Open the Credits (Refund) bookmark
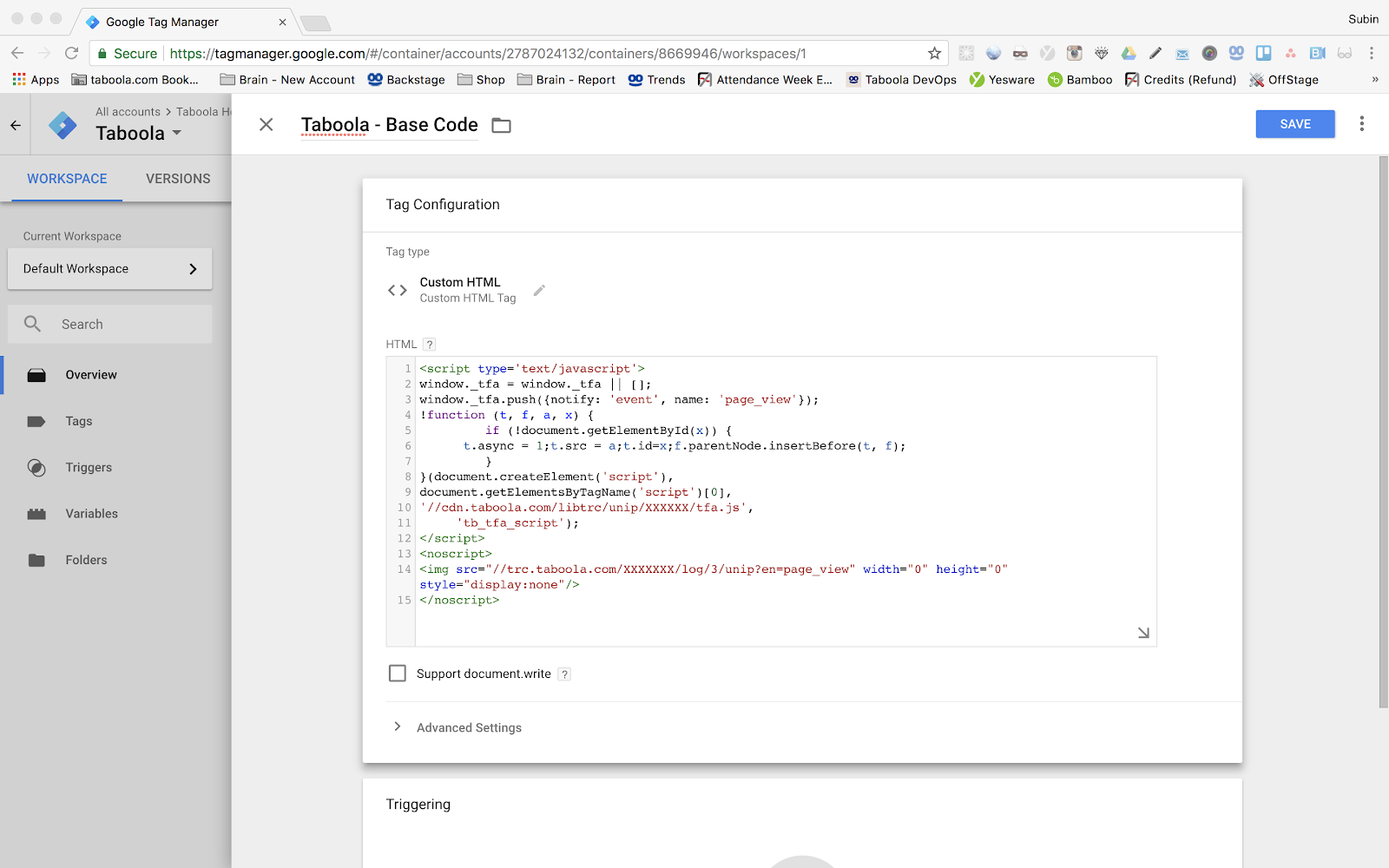Image resolution: width=1389 pixels, height=868 pixels. [x=1181, y=80]
